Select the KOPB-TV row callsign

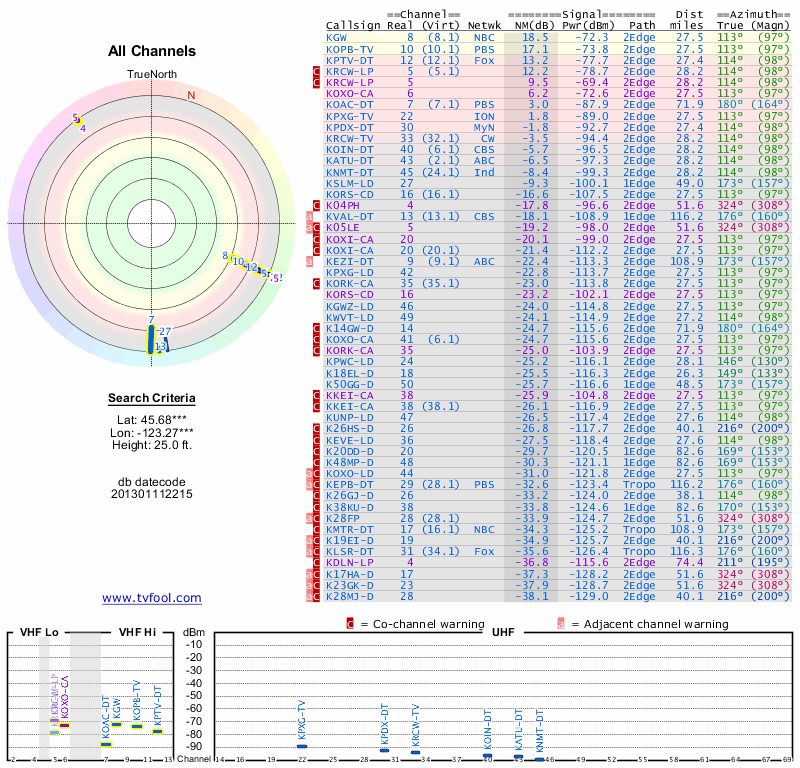(349, 48)
